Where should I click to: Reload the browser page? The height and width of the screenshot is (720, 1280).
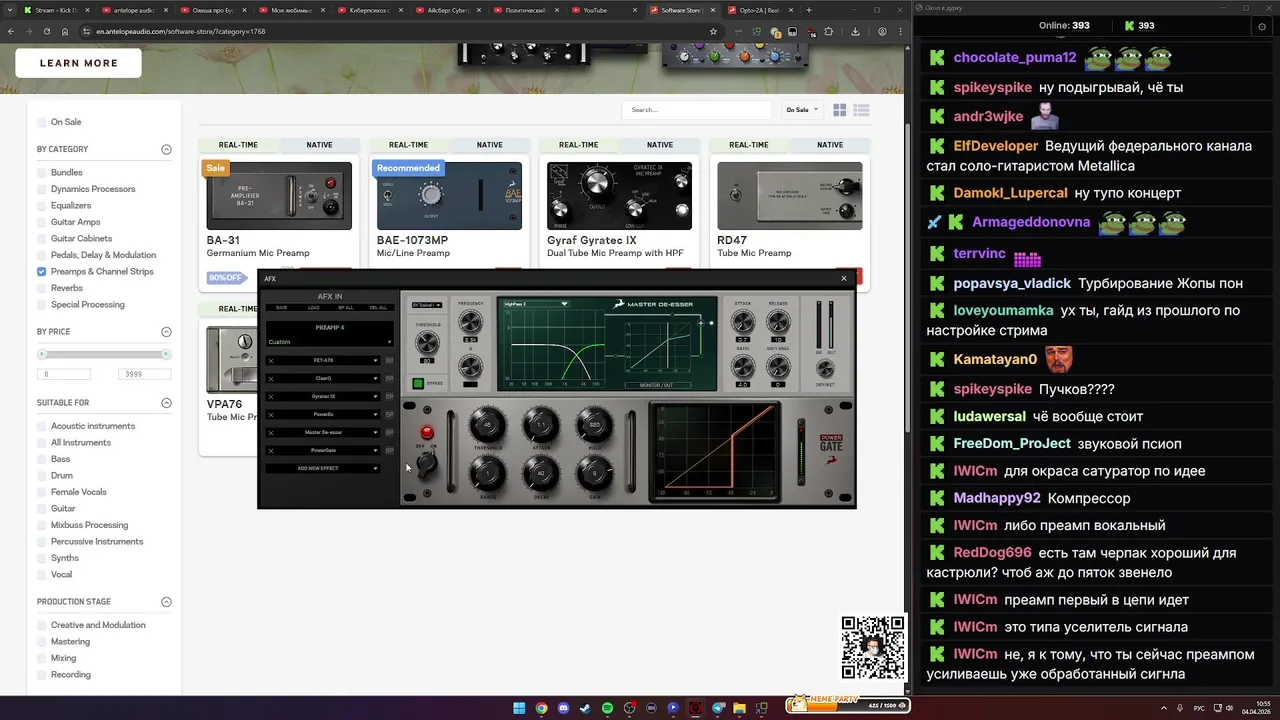tap(45, 31)
